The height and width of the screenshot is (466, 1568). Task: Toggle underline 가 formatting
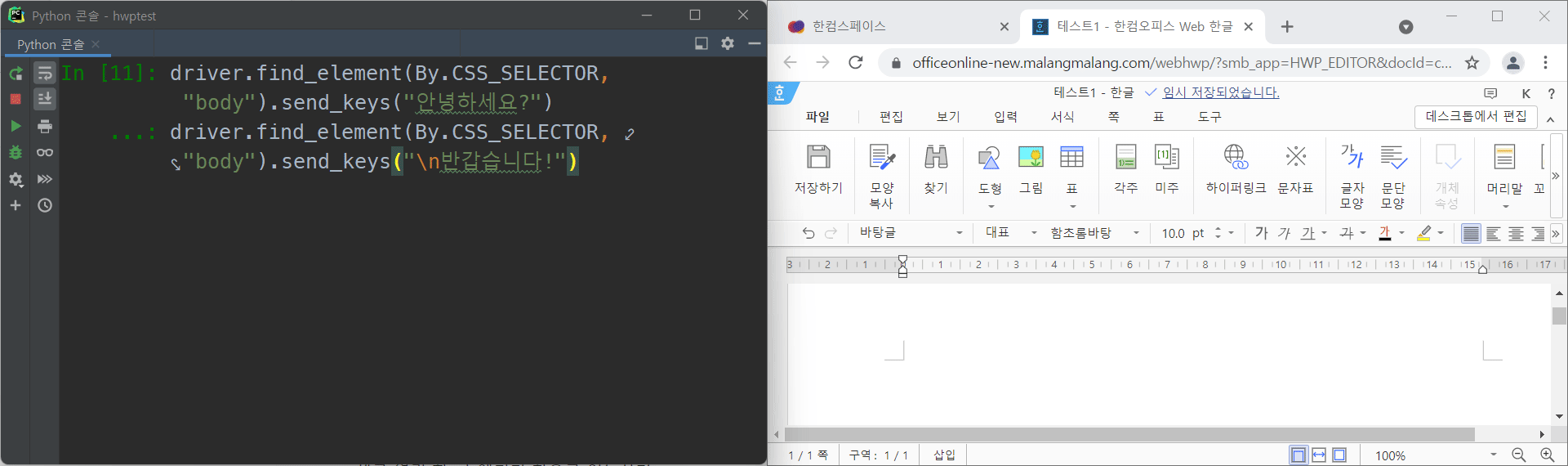coord(1308,233)
